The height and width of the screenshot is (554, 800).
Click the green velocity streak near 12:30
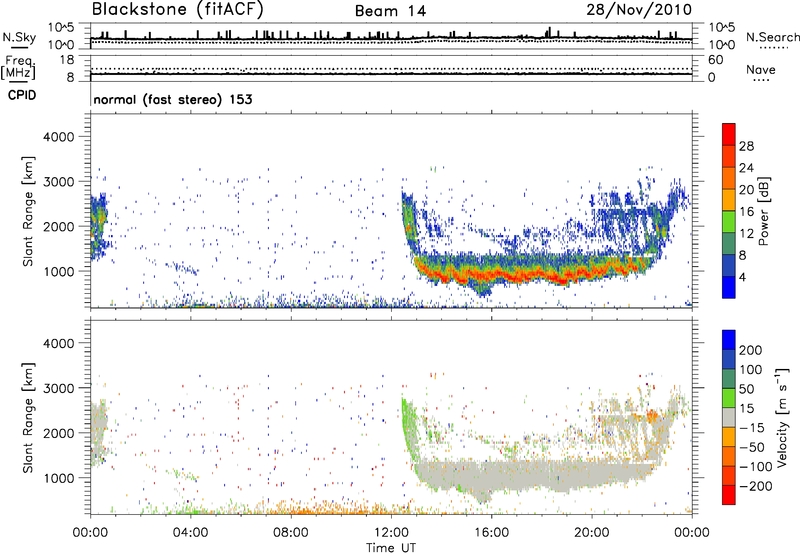pos(410,429)
